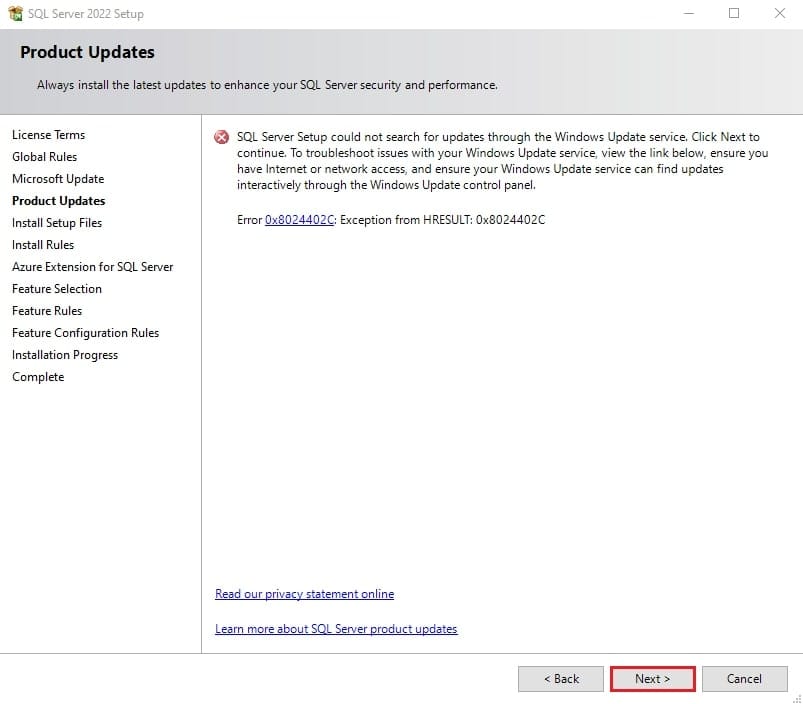
Task: Select Install Rules step
Action: (x=43, y=245)
